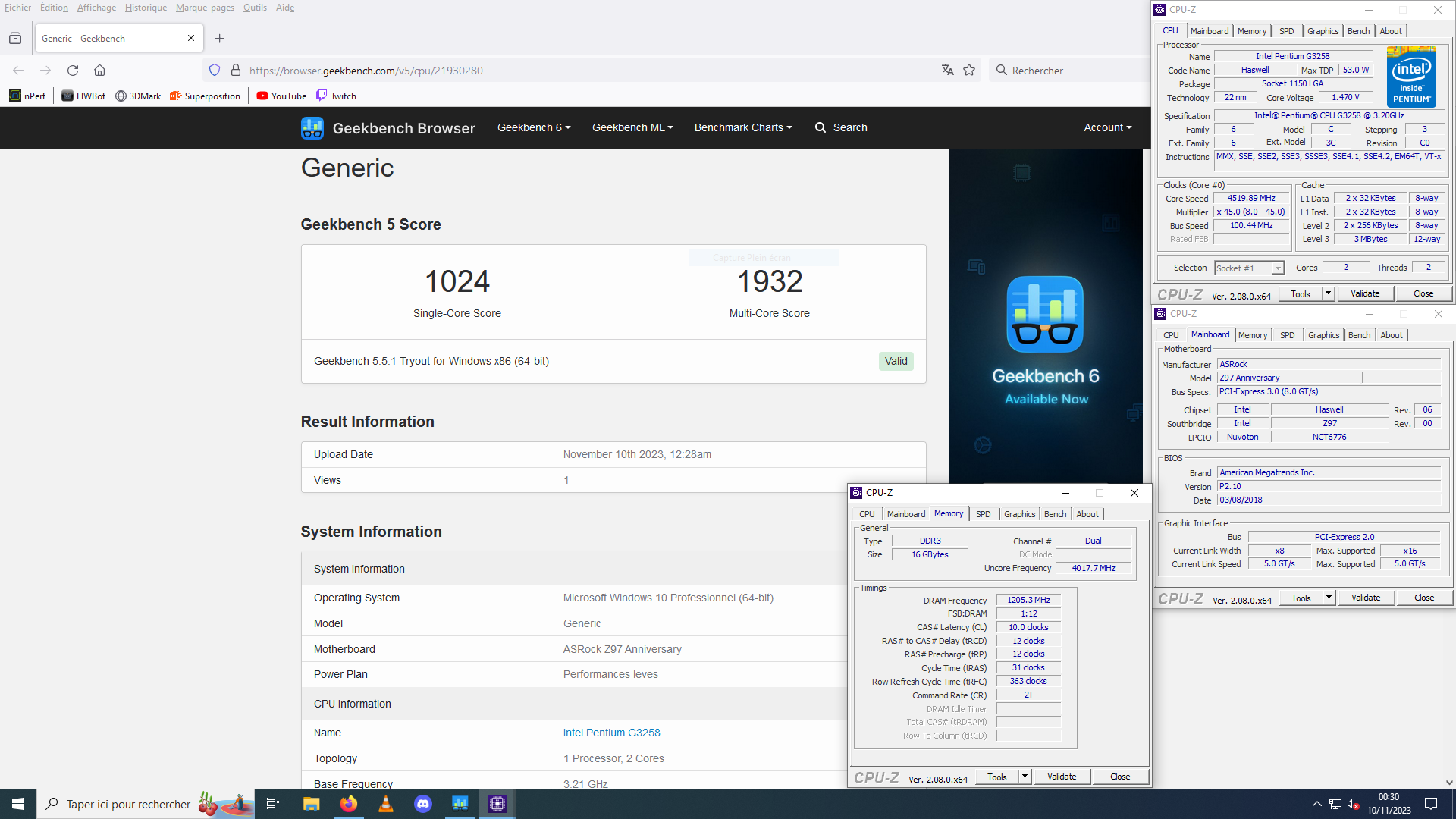
Task: Click the site padlock icon
Action: point(236,71)
